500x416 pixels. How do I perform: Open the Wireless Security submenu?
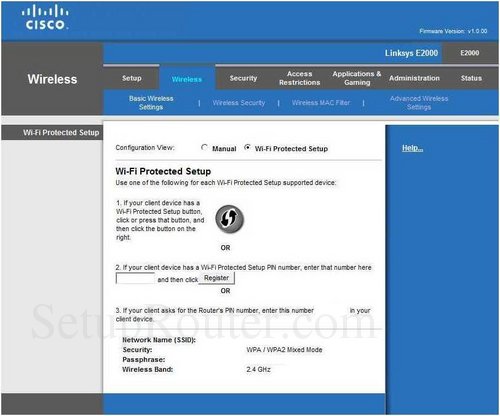click(239, 103)
